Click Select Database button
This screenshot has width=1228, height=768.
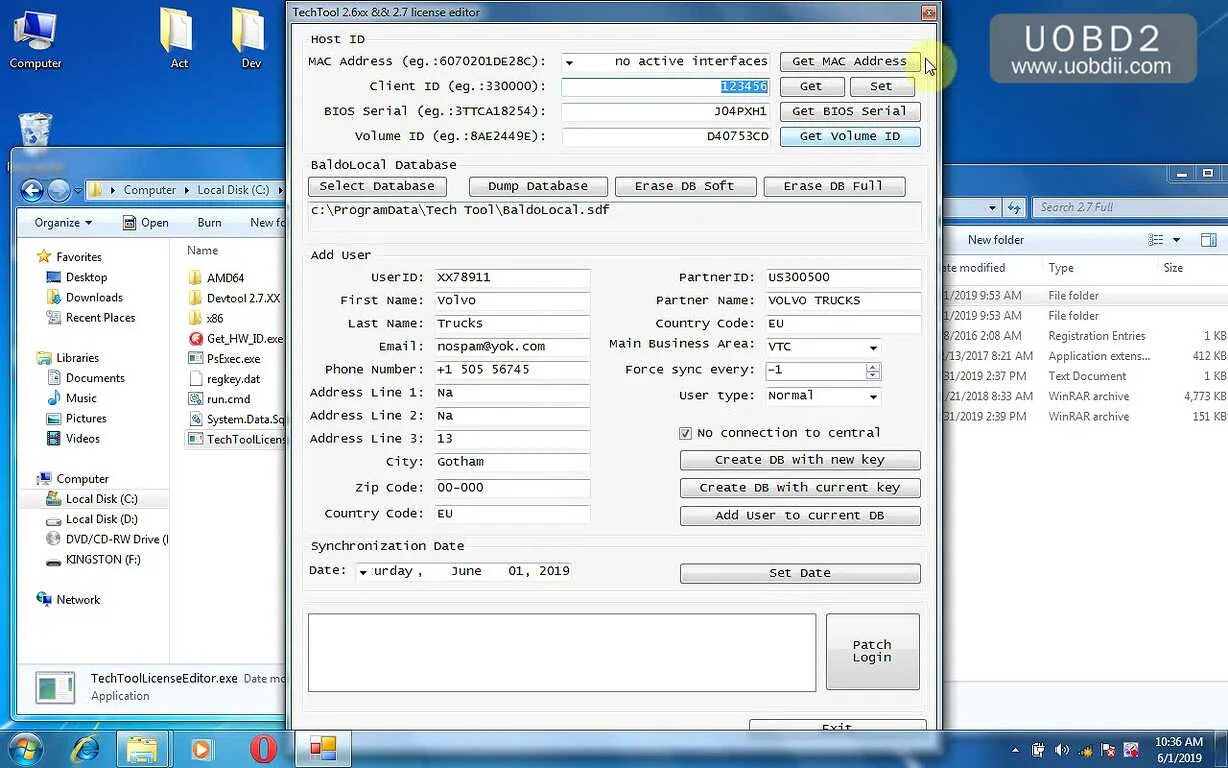(377, 186)
